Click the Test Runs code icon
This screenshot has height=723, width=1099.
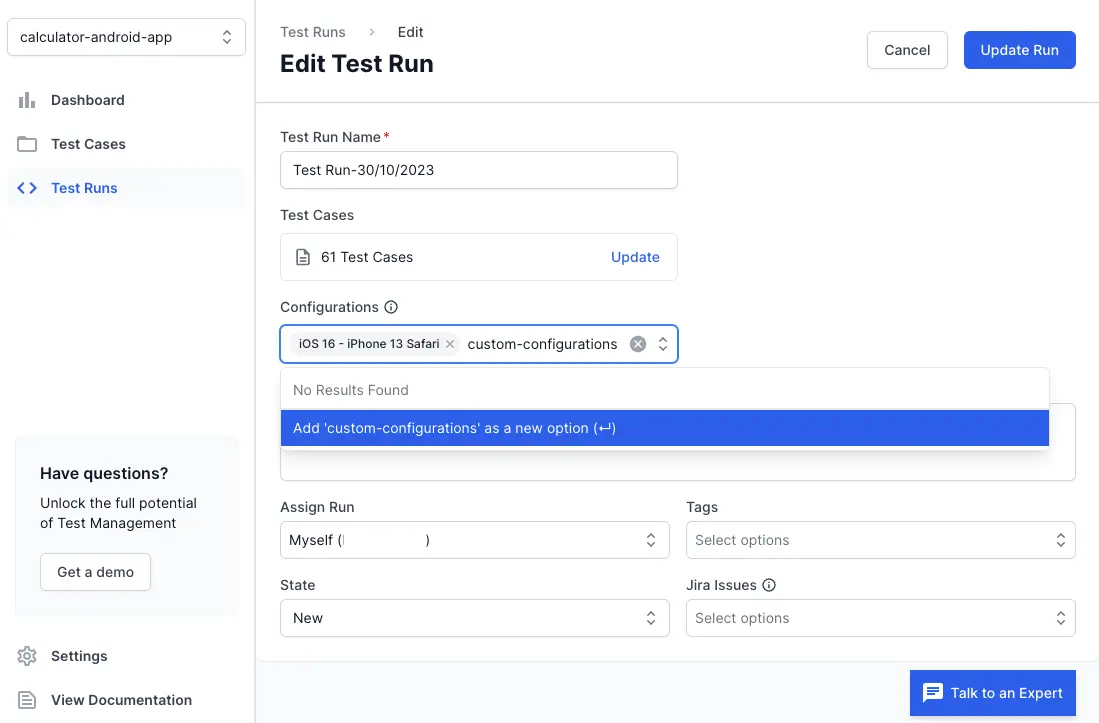pyautogui.click(x=27, y=188)
